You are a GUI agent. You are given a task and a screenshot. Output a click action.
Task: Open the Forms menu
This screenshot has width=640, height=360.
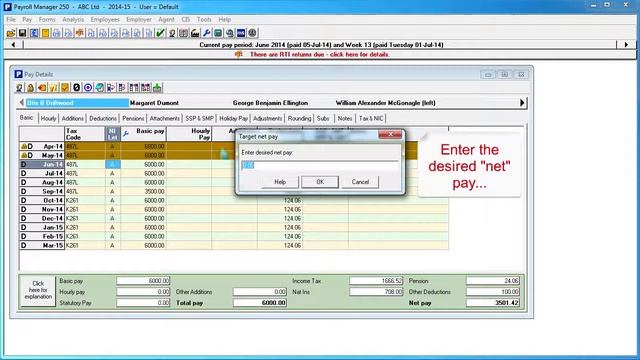(x=47, y=19)
